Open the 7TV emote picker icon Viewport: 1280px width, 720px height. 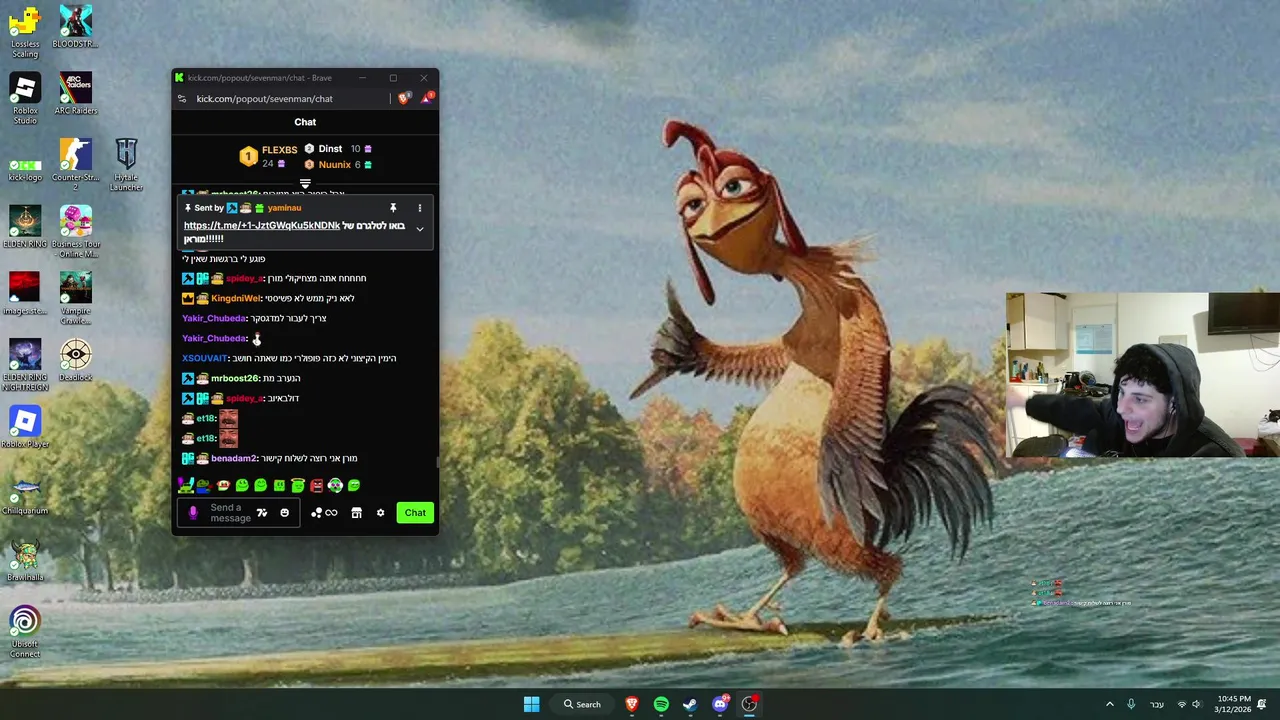(x=262, y=513)
